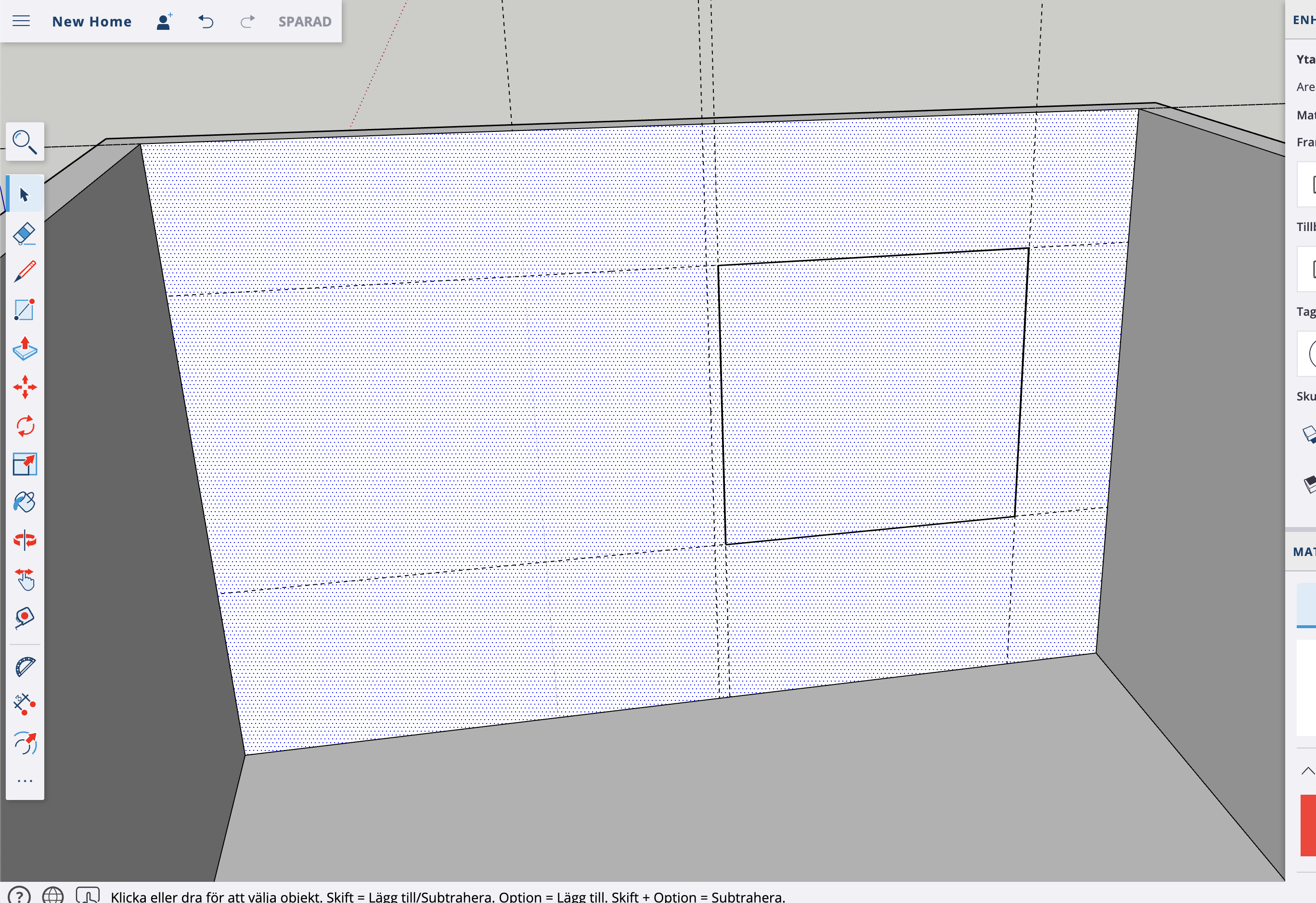Screen dimensions: 1316x903
Task: Select the Rotate tool
Action: click(25, 426)
